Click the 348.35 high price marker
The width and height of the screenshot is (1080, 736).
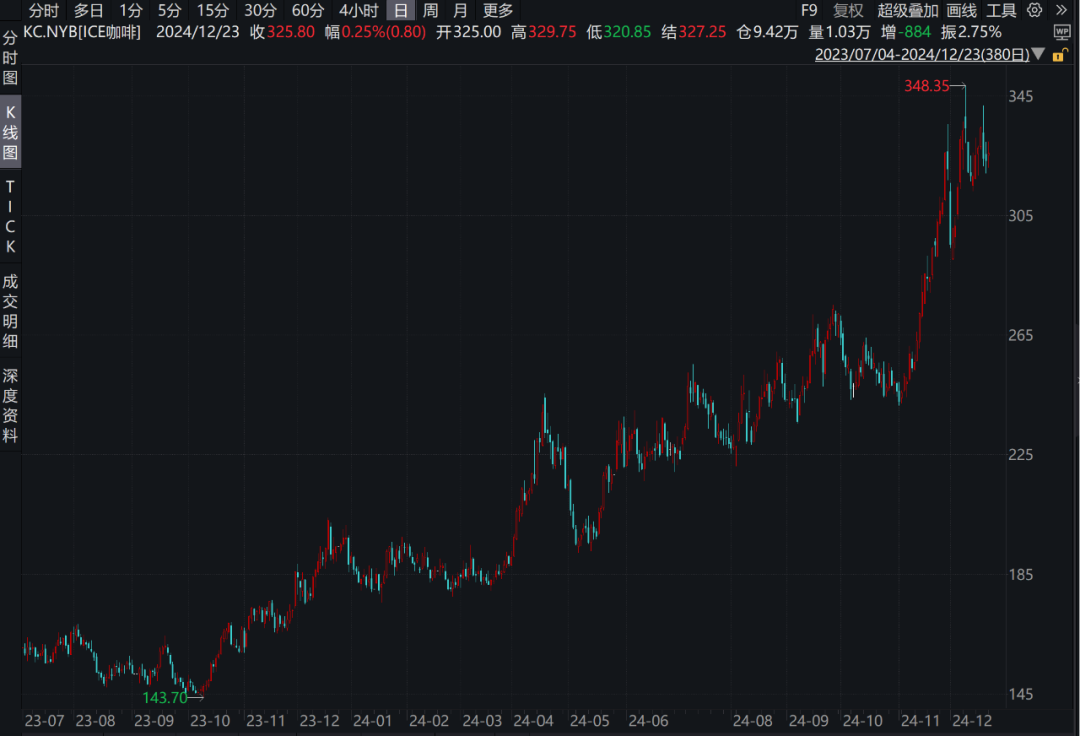[x=925, y=87]
